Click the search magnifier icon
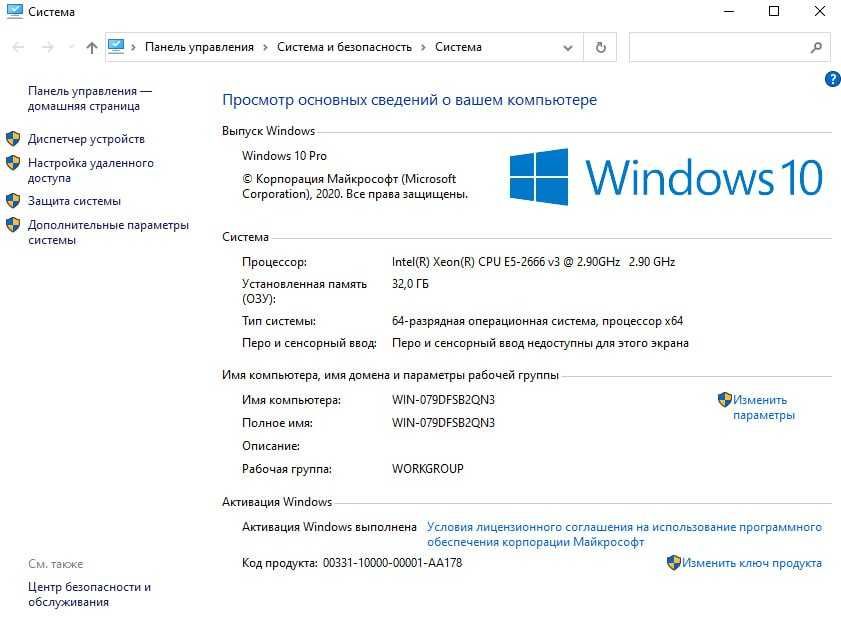The width and height of the screenshot is (841, 625). click(816, 47)
